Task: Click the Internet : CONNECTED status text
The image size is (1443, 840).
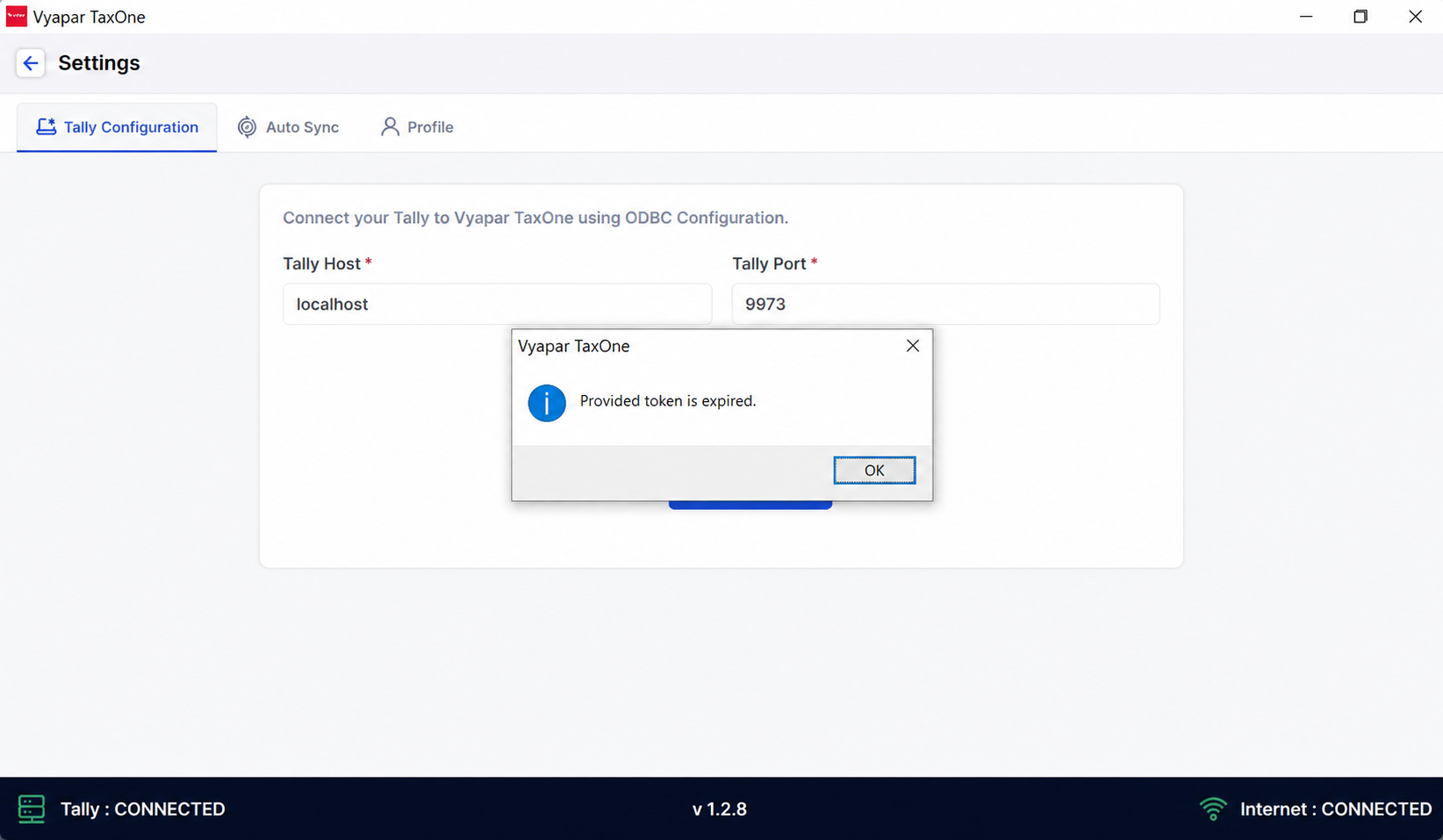Action: click(1336, 809)
